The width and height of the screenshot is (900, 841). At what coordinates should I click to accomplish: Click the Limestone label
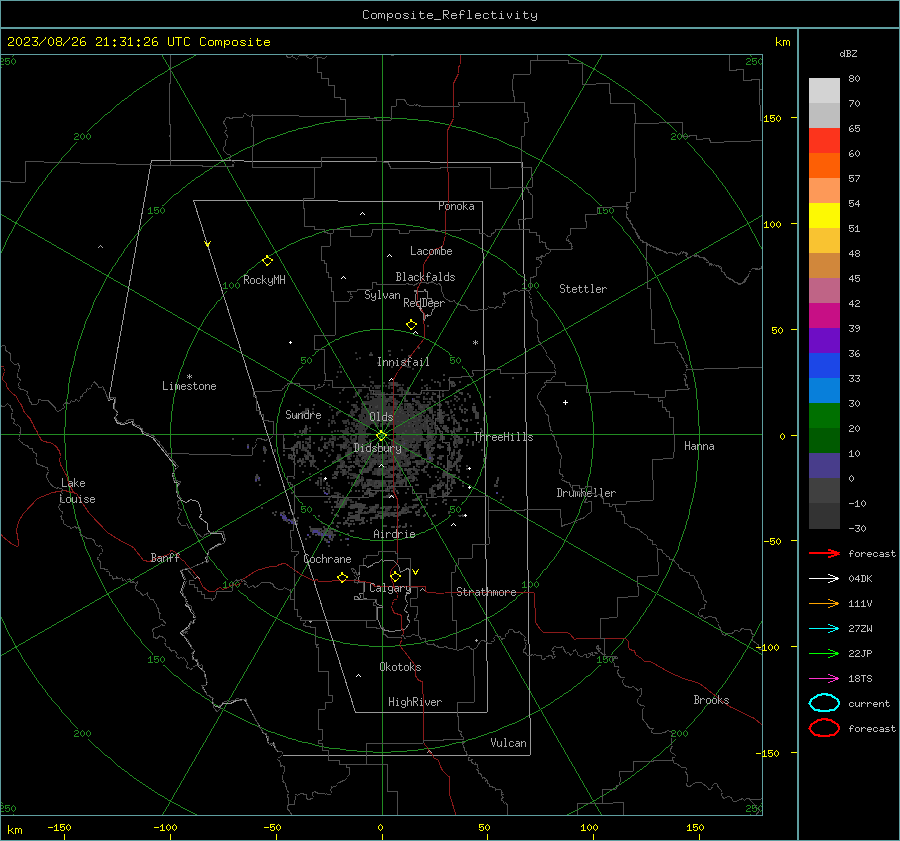(189, 386)
